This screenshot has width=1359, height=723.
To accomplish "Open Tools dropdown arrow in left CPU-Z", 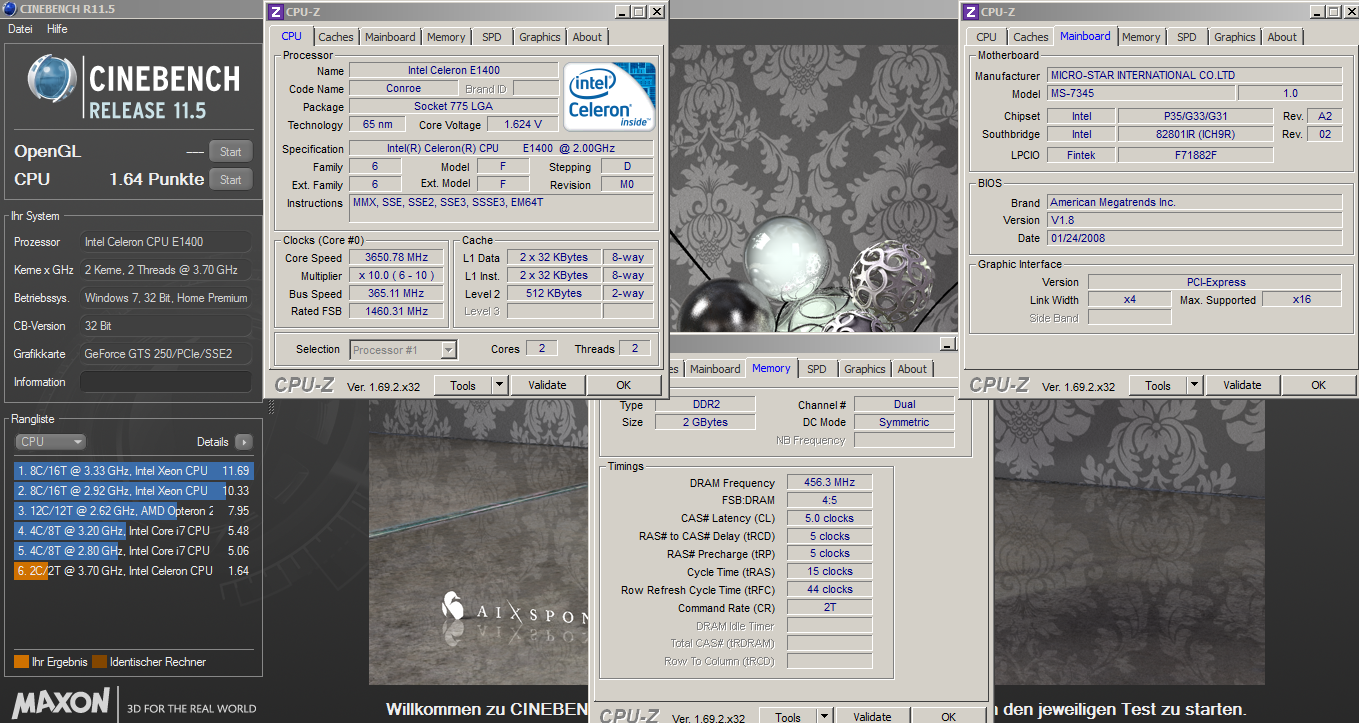I will (x=498, y=385).
